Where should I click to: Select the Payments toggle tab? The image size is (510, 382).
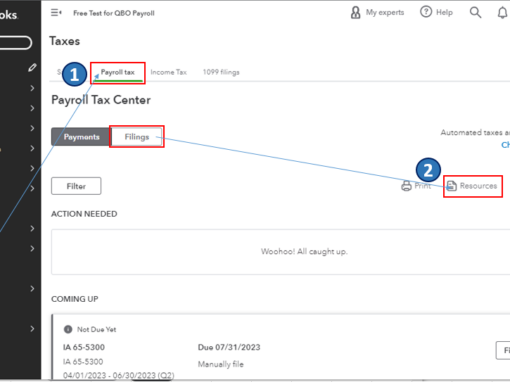[x=81, y=137]
